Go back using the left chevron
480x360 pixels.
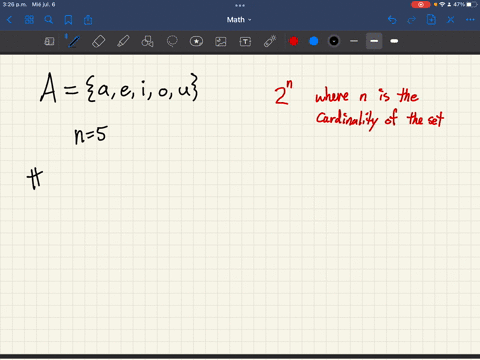point(9,20)
